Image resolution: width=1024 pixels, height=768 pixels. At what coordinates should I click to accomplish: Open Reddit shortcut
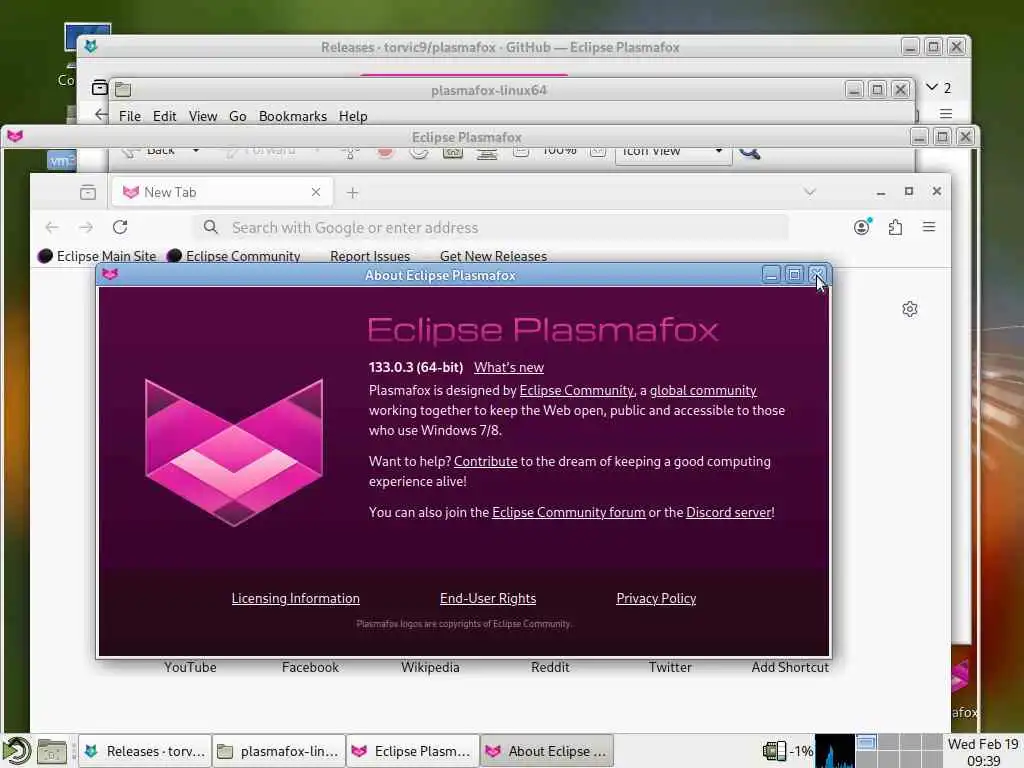pyautogui.click(x=550, y=667)
